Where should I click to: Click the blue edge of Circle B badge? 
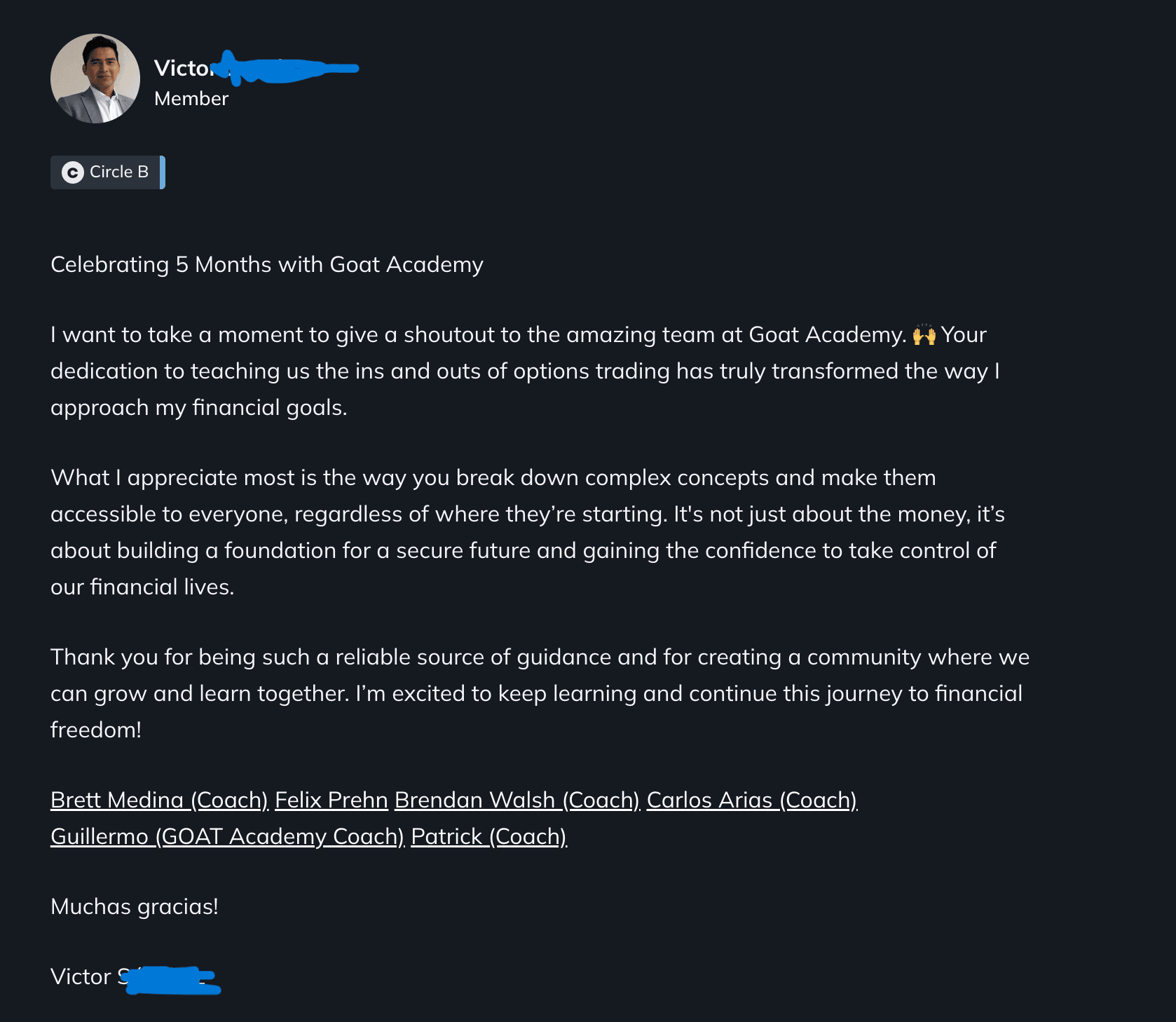point(163,172)
